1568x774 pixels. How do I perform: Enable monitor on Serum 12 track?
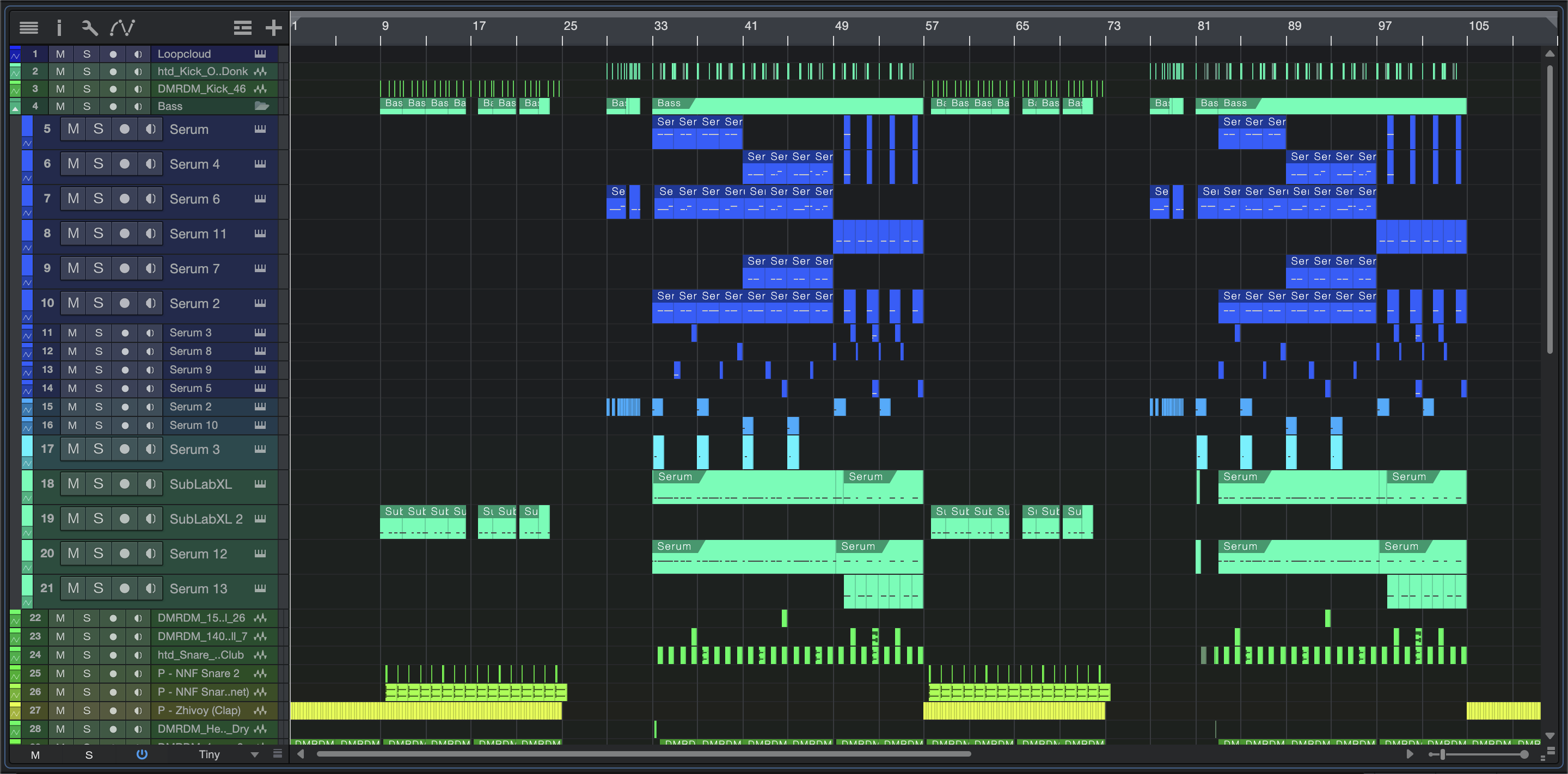150,553
